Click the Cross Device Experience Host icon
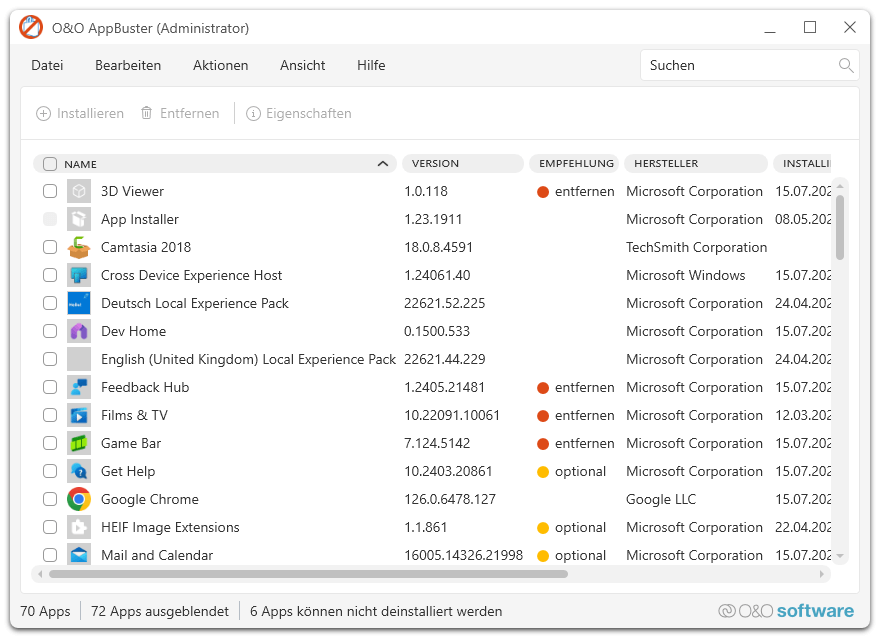 click(x=79, y=276)
